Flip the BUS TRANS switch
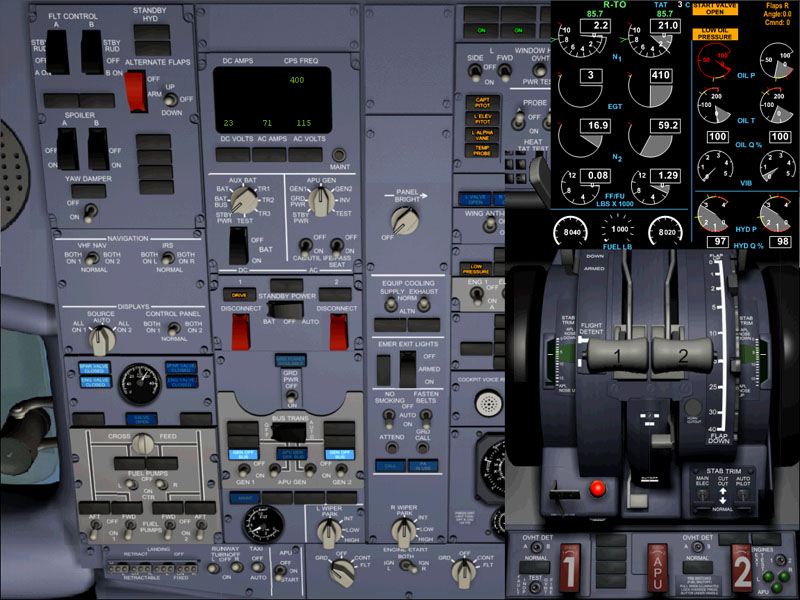This screenshot has height=600, width=800. pyautogui.click(x=289, y=433)
